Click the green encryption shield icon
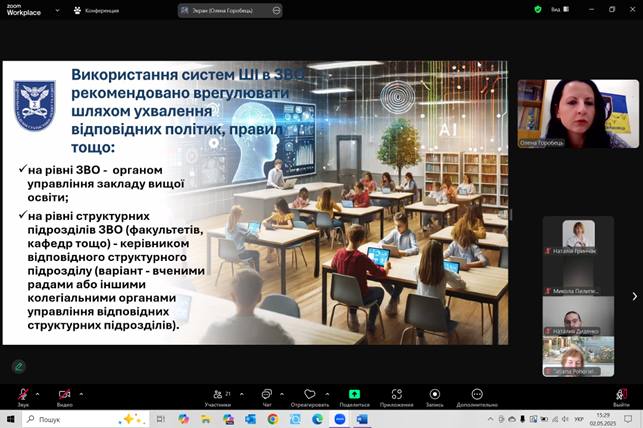 pyautogui.click(x=538, y=9)
